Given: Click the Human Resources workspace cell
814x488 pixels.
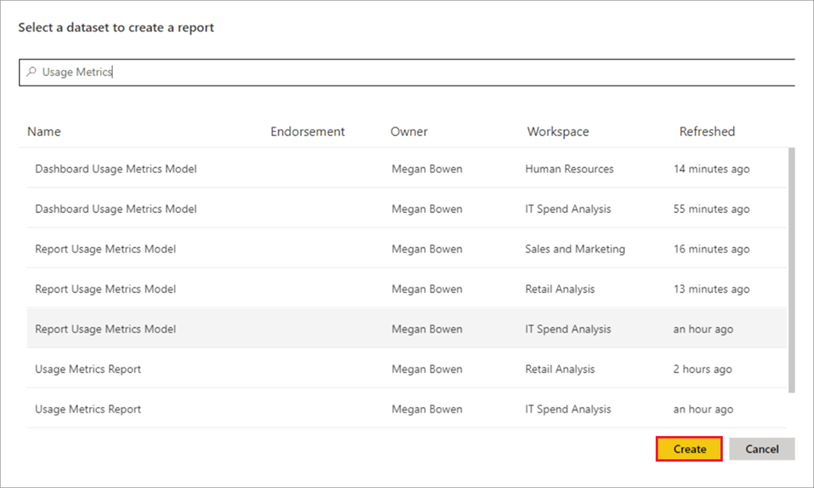Looking at the screenshot, I should [x=569, y=169].
